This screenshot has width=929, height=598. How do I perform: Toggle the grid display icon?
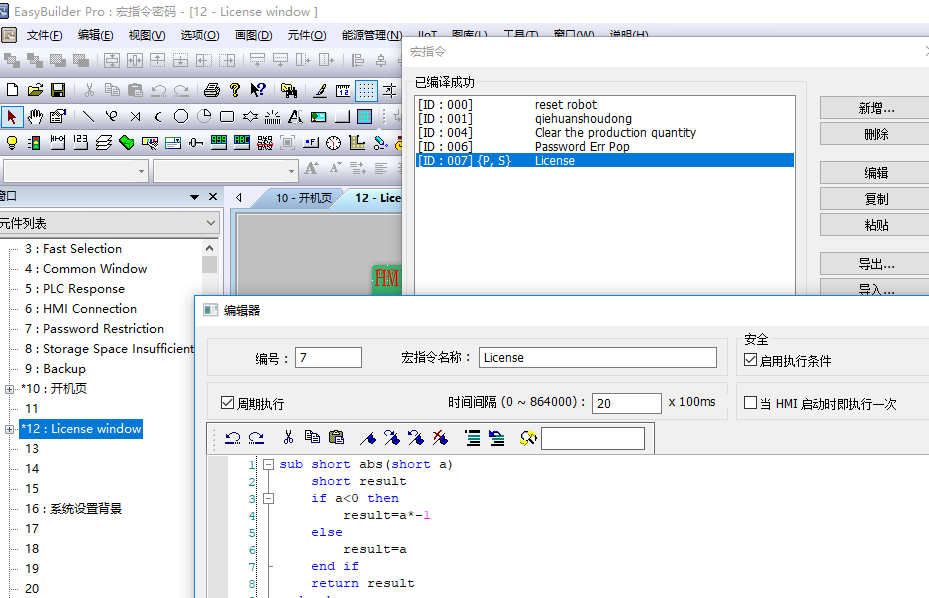tap(367, 90)
